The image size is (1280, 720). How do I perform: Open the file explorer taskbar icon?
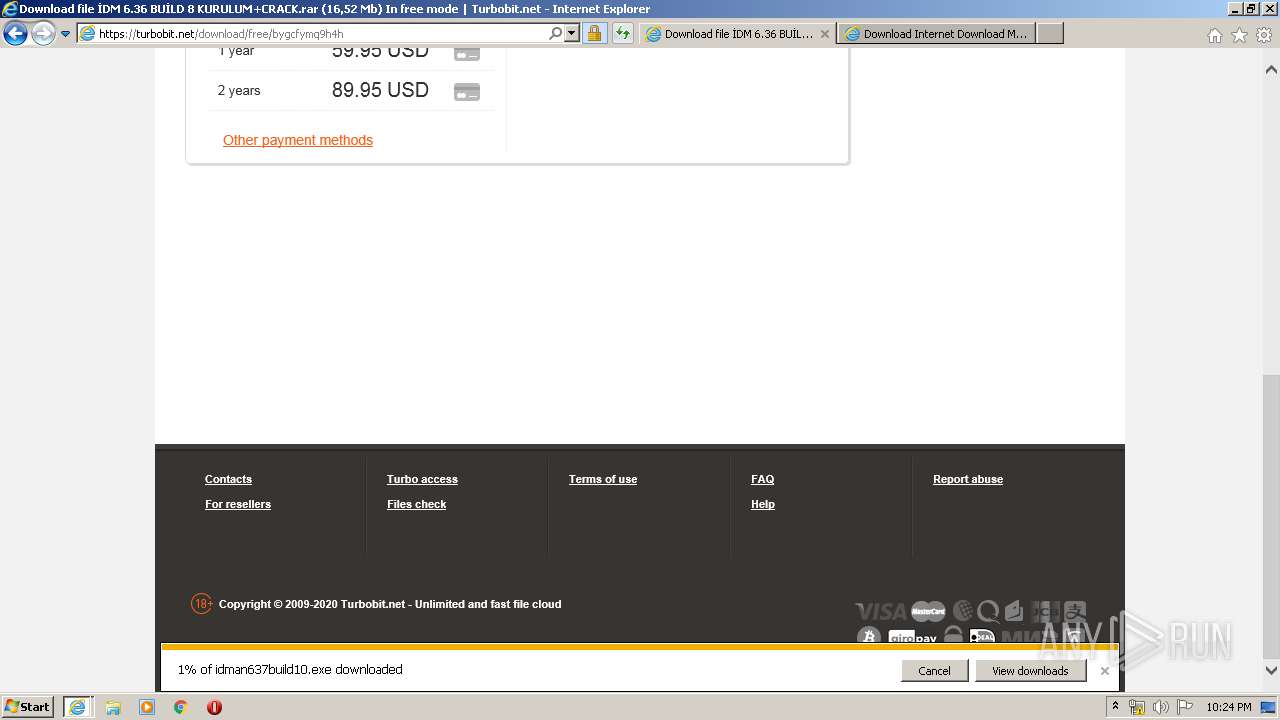coord(113,707)
